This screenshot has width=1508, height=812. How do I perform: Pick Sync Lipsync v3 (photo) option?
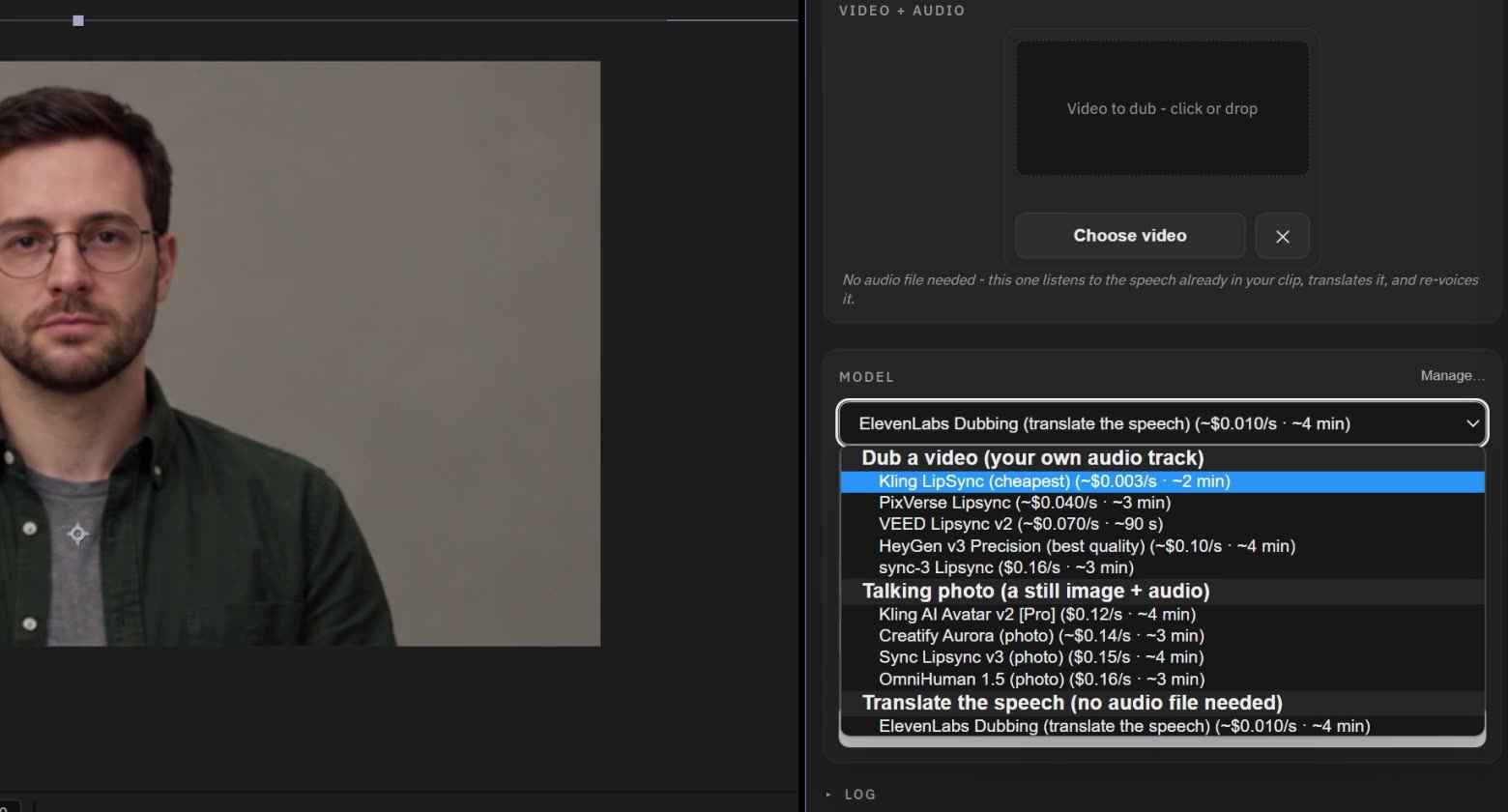pos(1162,657)
